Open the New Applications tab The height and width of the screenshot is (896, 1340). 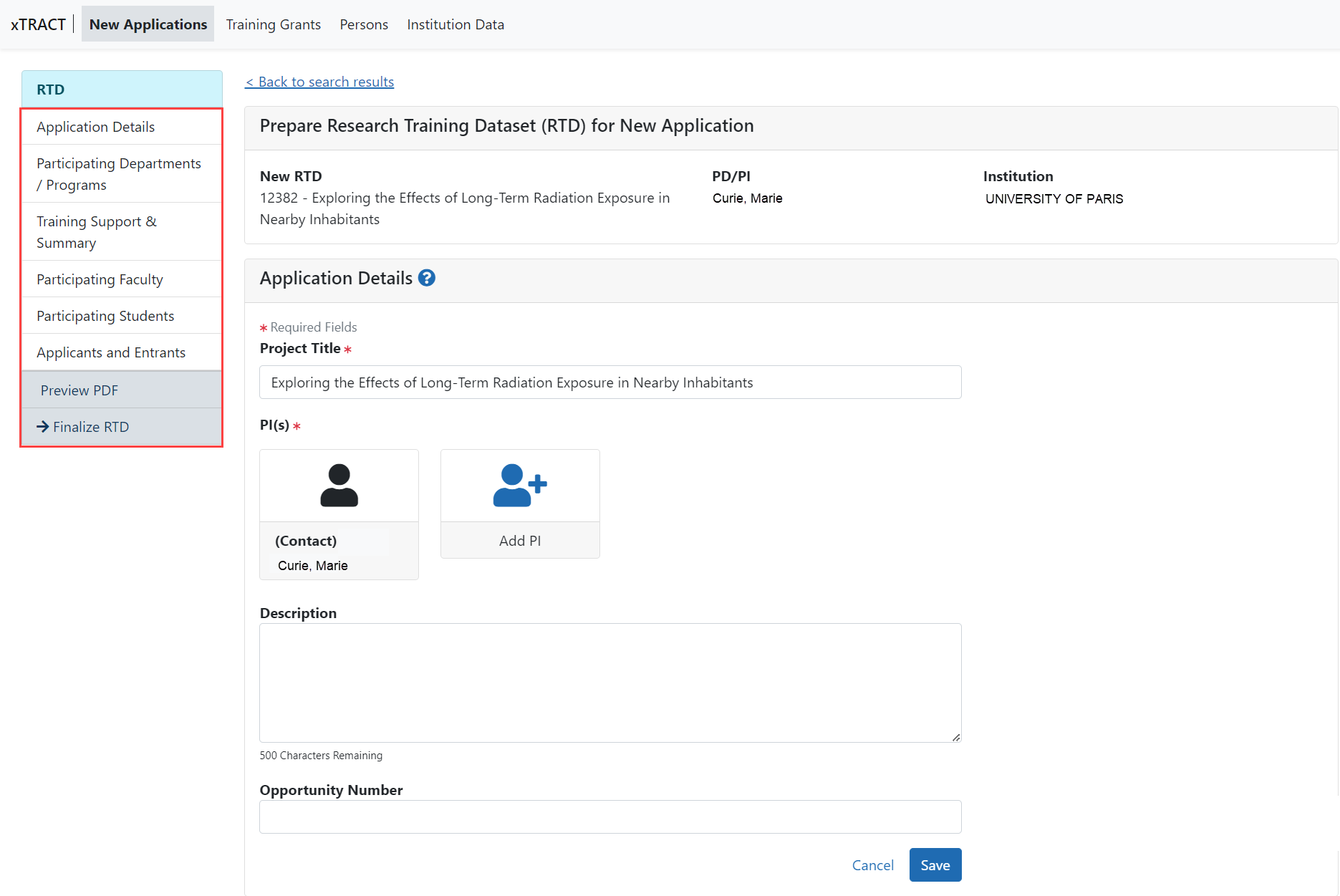pyautogui.click(x=148, y=24)
